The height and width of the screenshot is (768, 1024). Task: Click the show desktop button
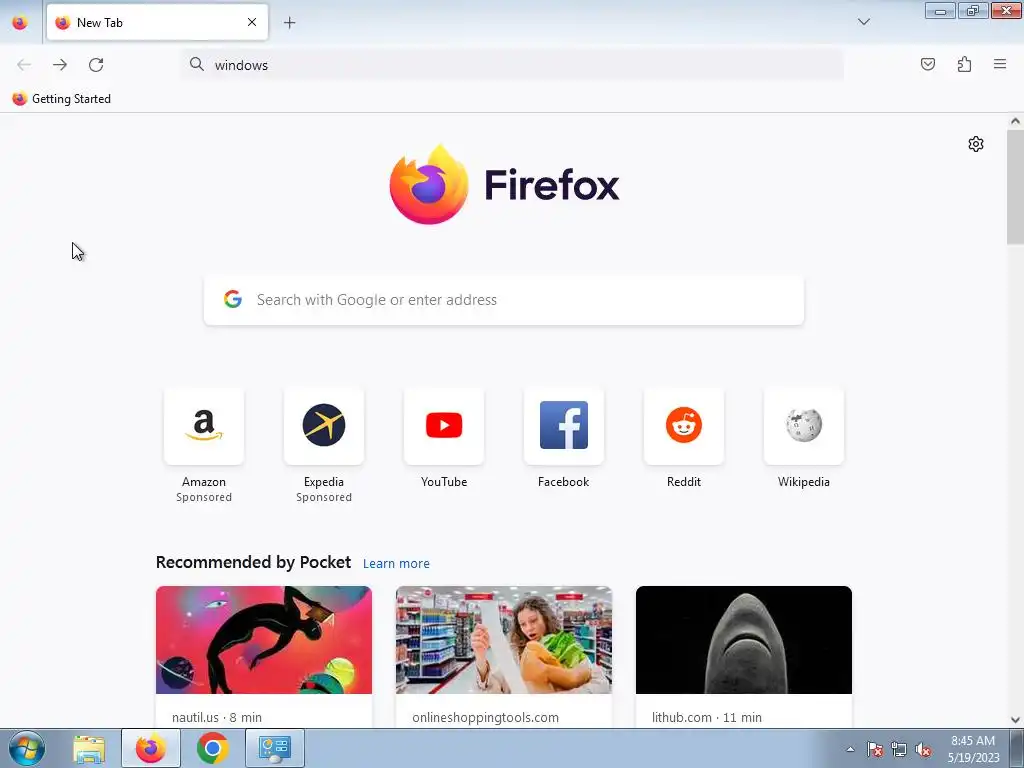tap(1017, 748)
